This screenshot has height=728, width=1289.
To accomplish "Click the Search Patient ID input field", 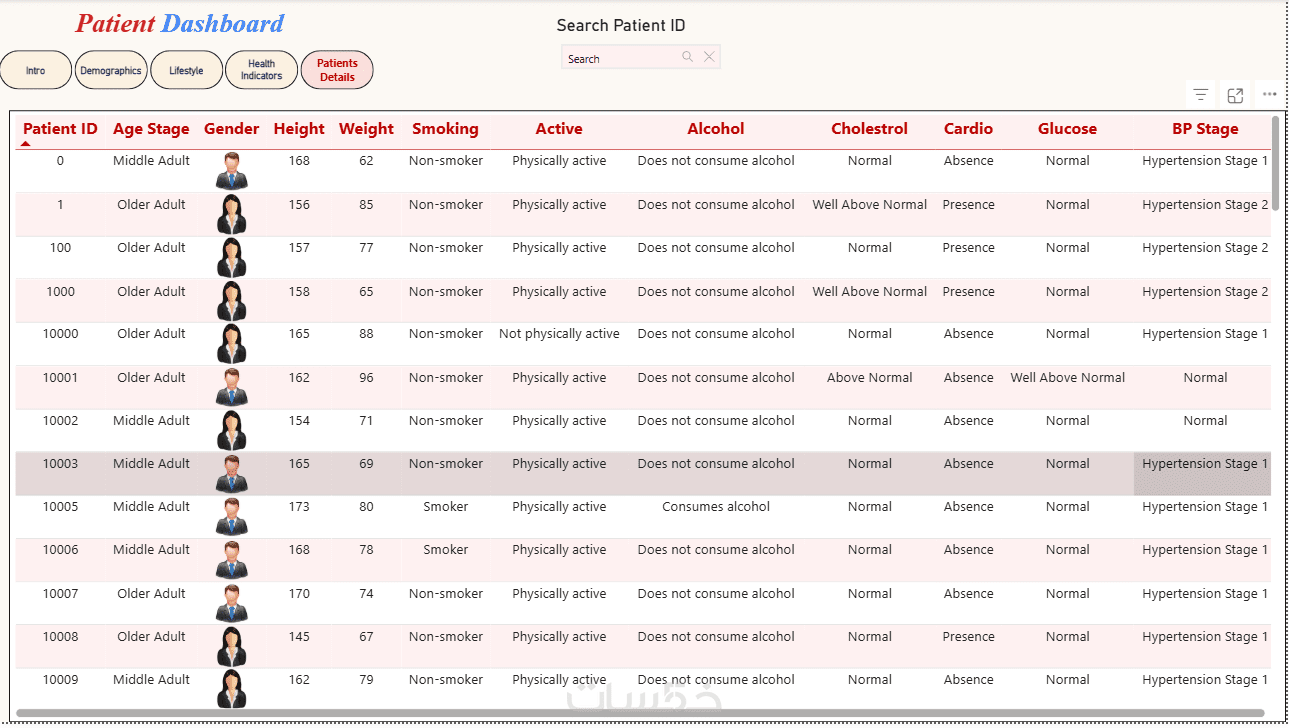I will tap(622, 58).
